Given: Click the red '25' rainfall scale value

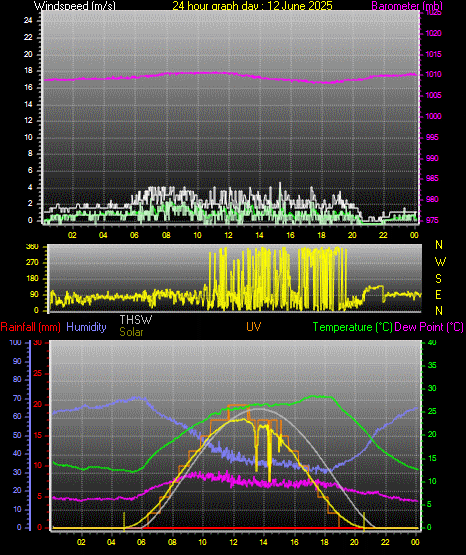Looking at the screenshot, I should click(37, 373).
